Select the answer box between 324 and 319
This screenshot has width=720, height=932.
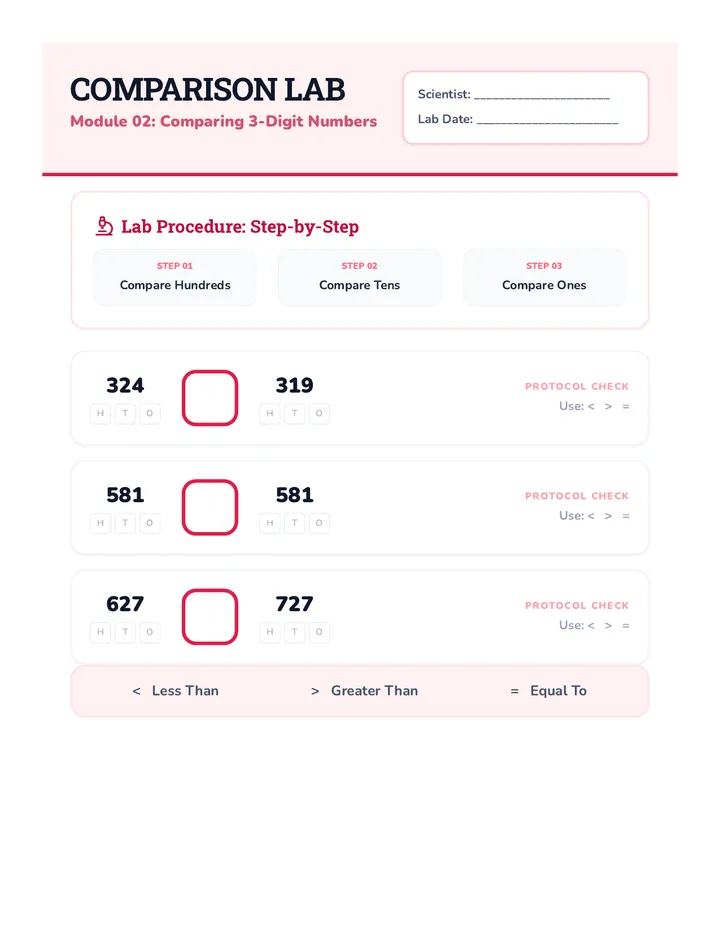[210, 398]
